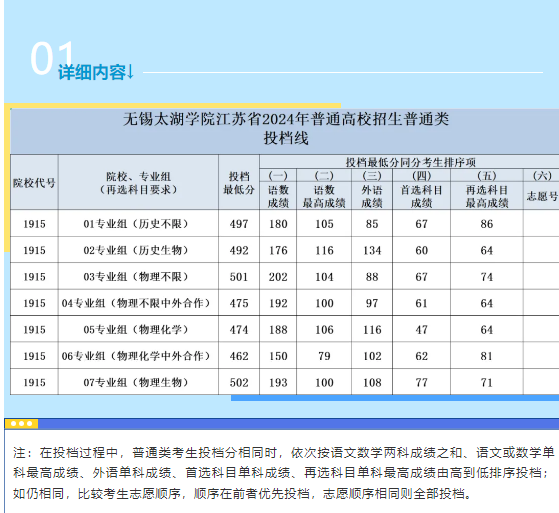Select the row 02专业组（历史生物）
This screenshot has width=559, height=513.
pos(284,250)
